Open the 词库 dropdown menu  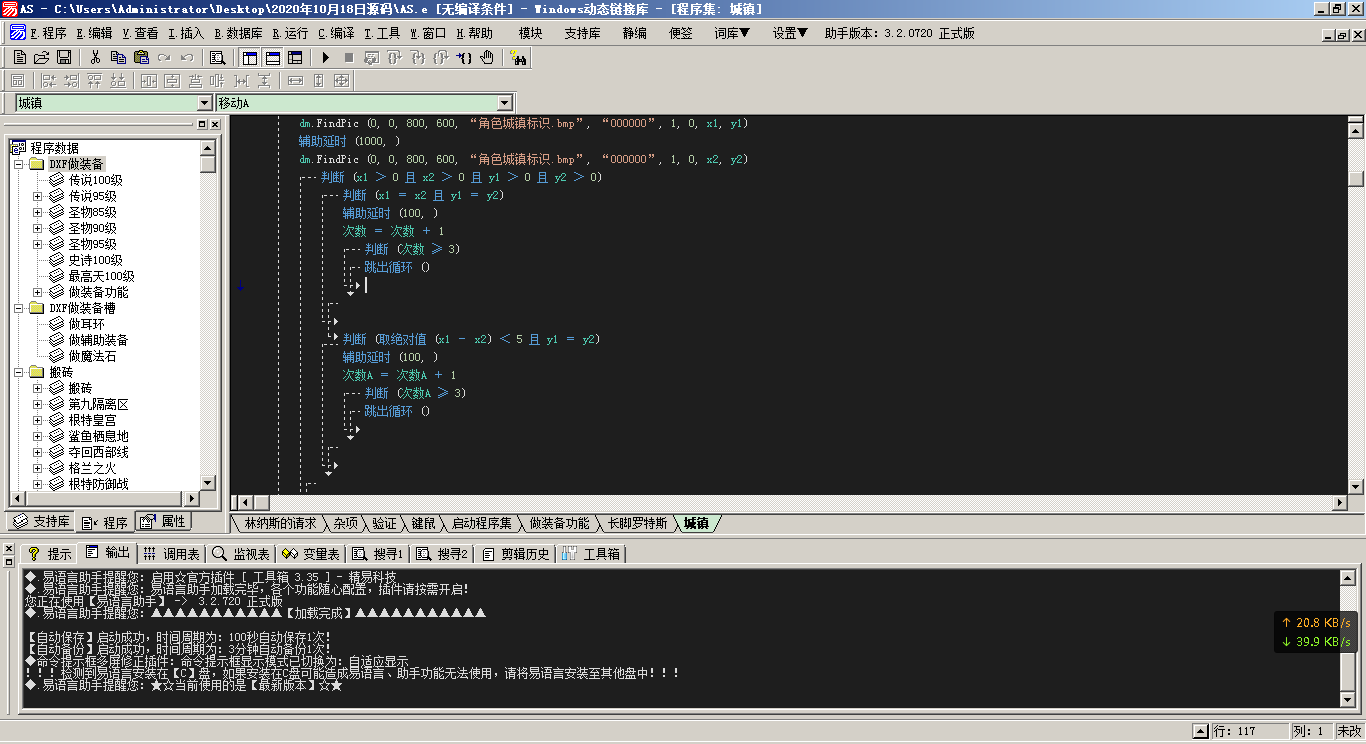[x=732, y=33]
